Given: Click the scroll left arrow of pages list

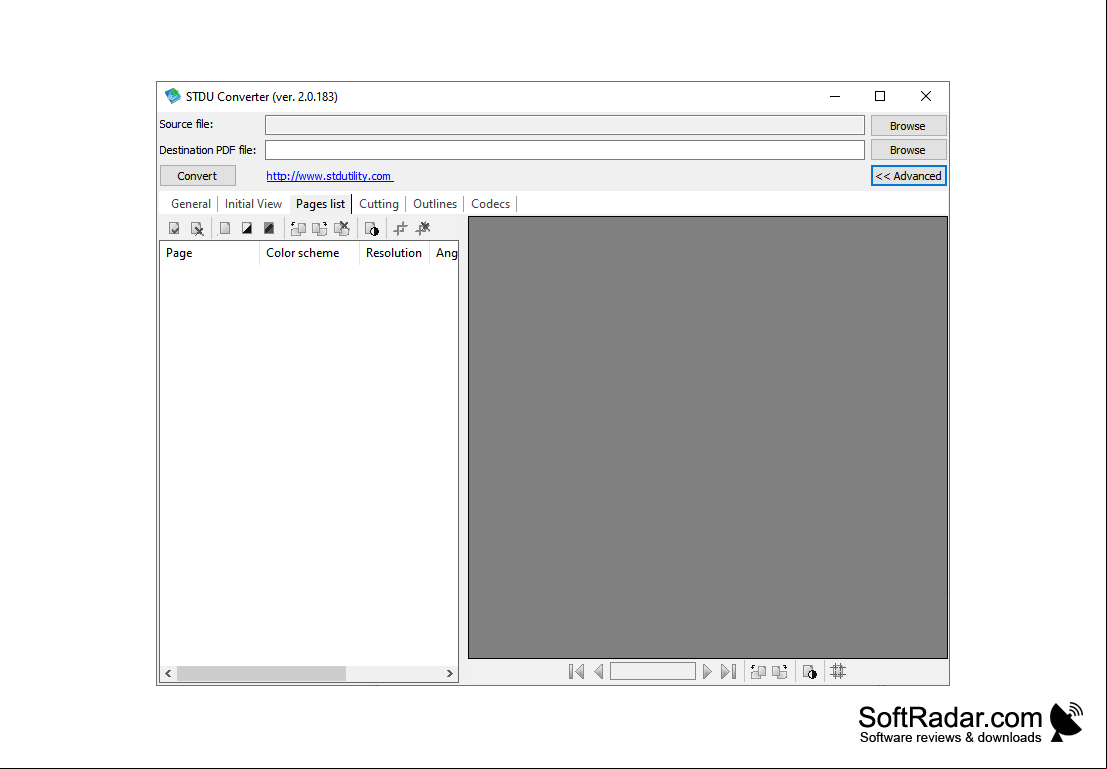Looking at the screenshot, I should coord(168,674).
